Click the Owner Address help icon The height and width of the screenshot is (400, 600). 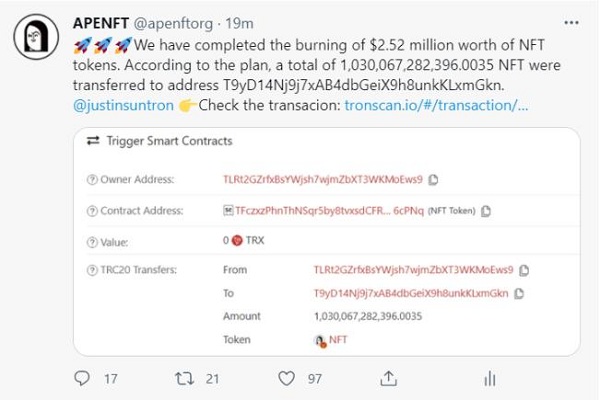pos(92,180)
